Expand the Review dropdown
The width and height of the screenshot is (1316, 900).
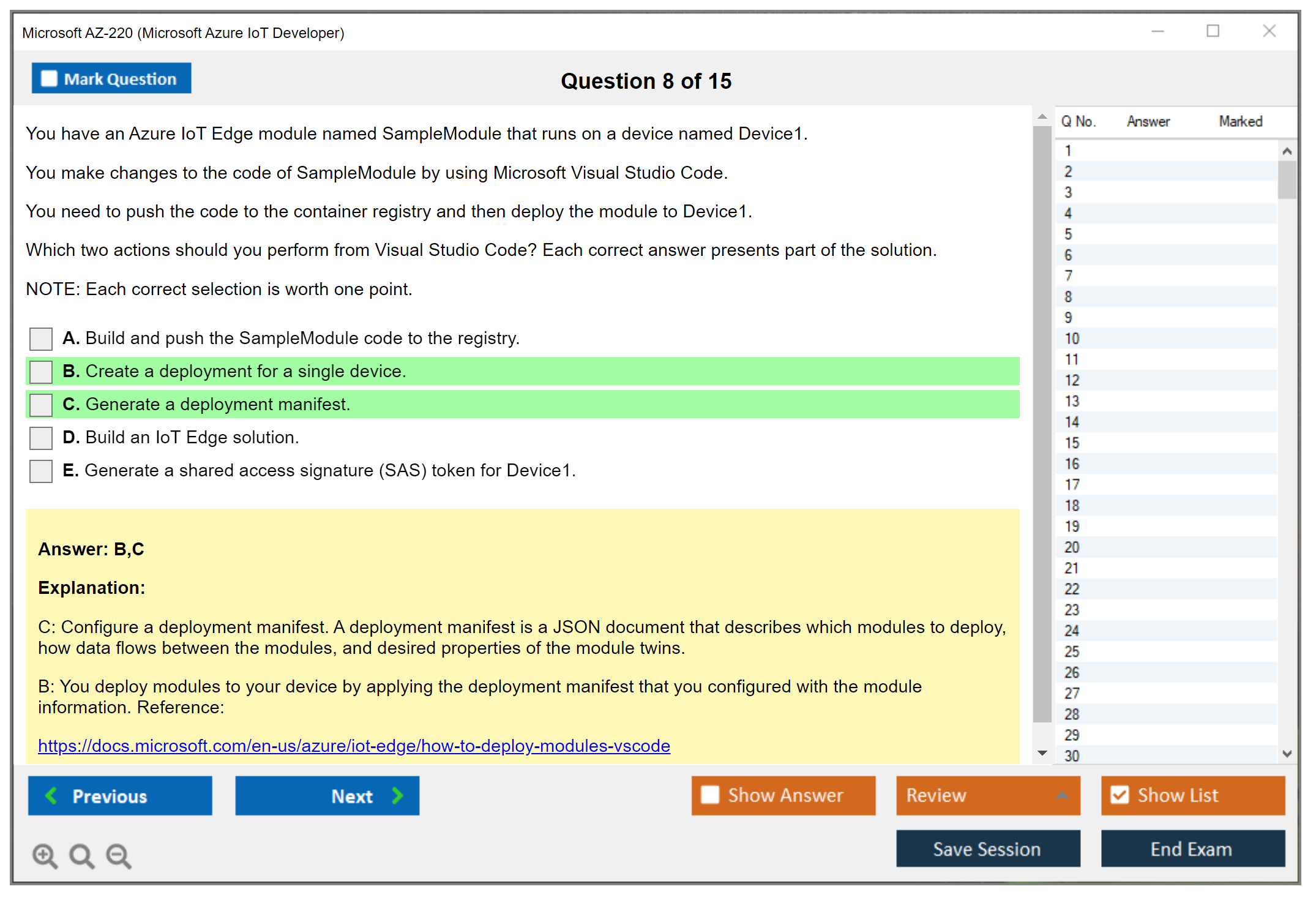pos(987,795)
